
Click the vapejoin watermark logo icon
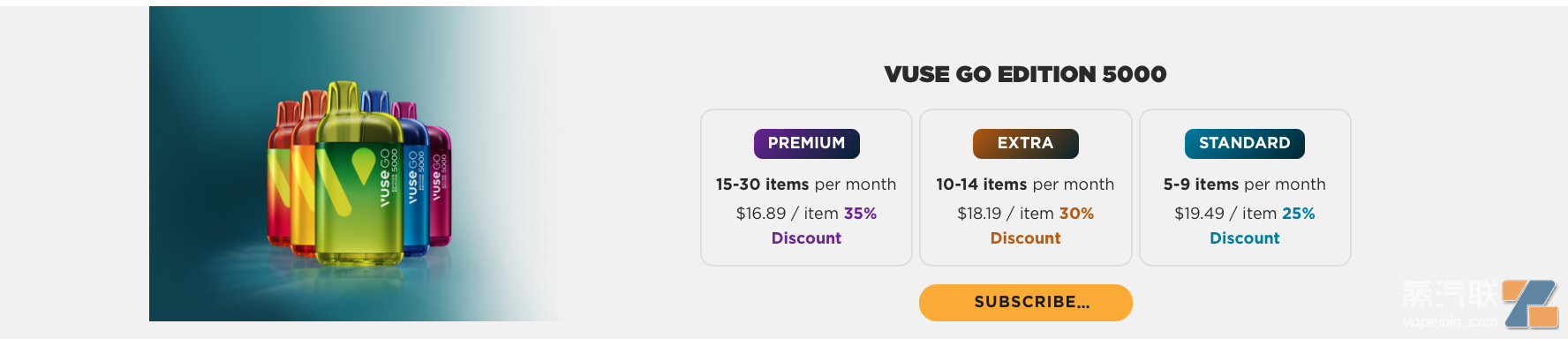(1531, 304)
